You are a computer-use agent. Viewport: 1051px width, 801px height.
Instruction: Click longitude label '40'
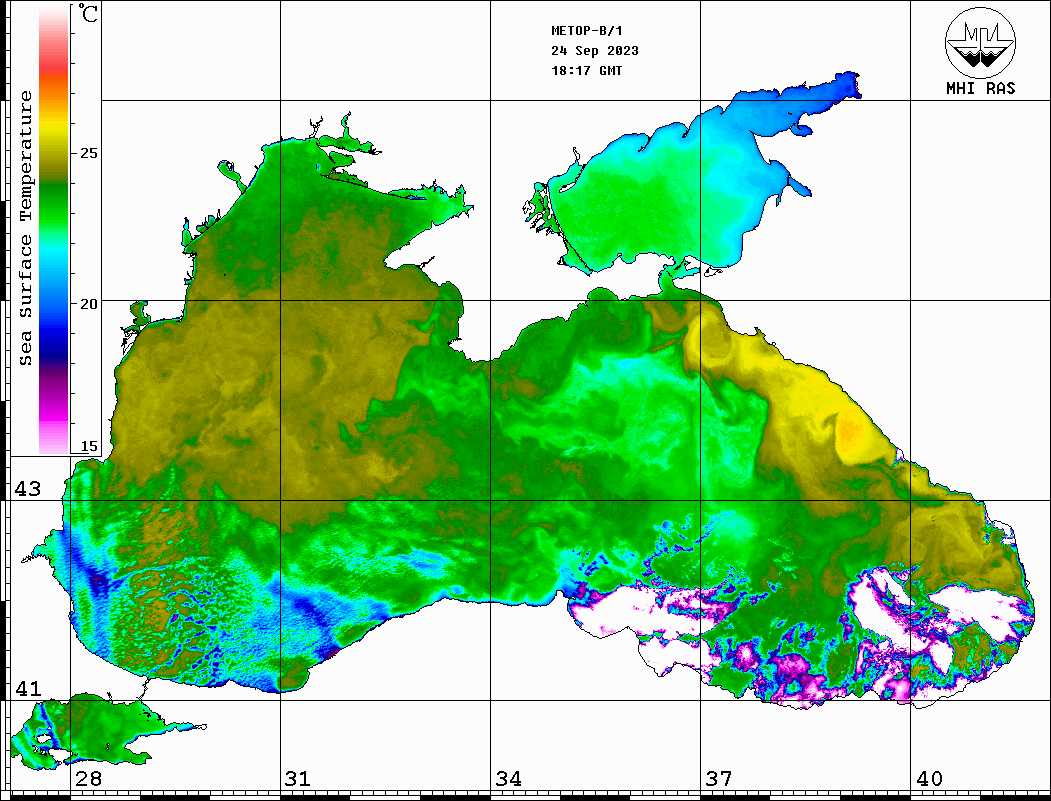[929, 779]
